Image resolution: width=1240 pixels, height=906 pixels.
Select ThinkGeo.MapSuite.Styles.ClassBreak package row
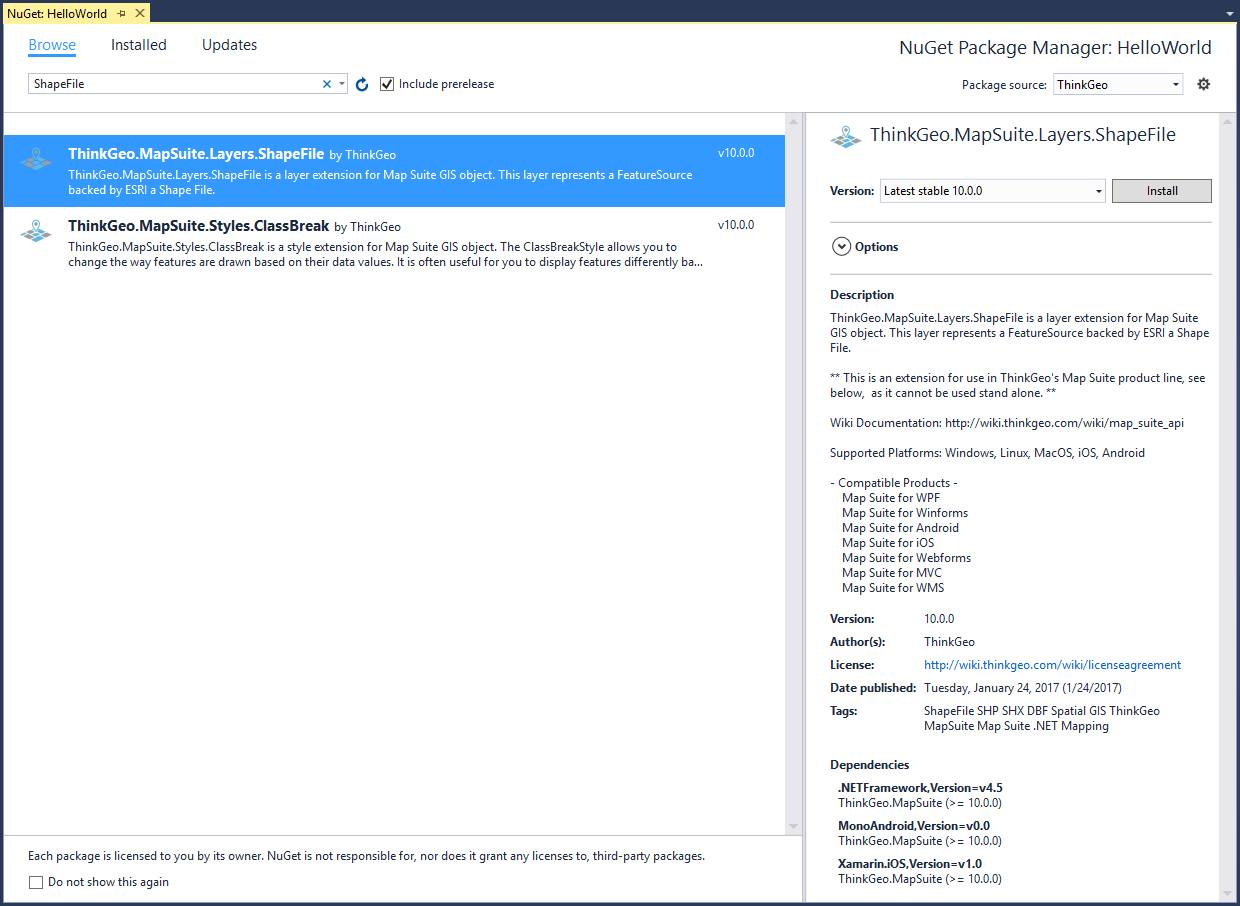(x=394, y=243)
